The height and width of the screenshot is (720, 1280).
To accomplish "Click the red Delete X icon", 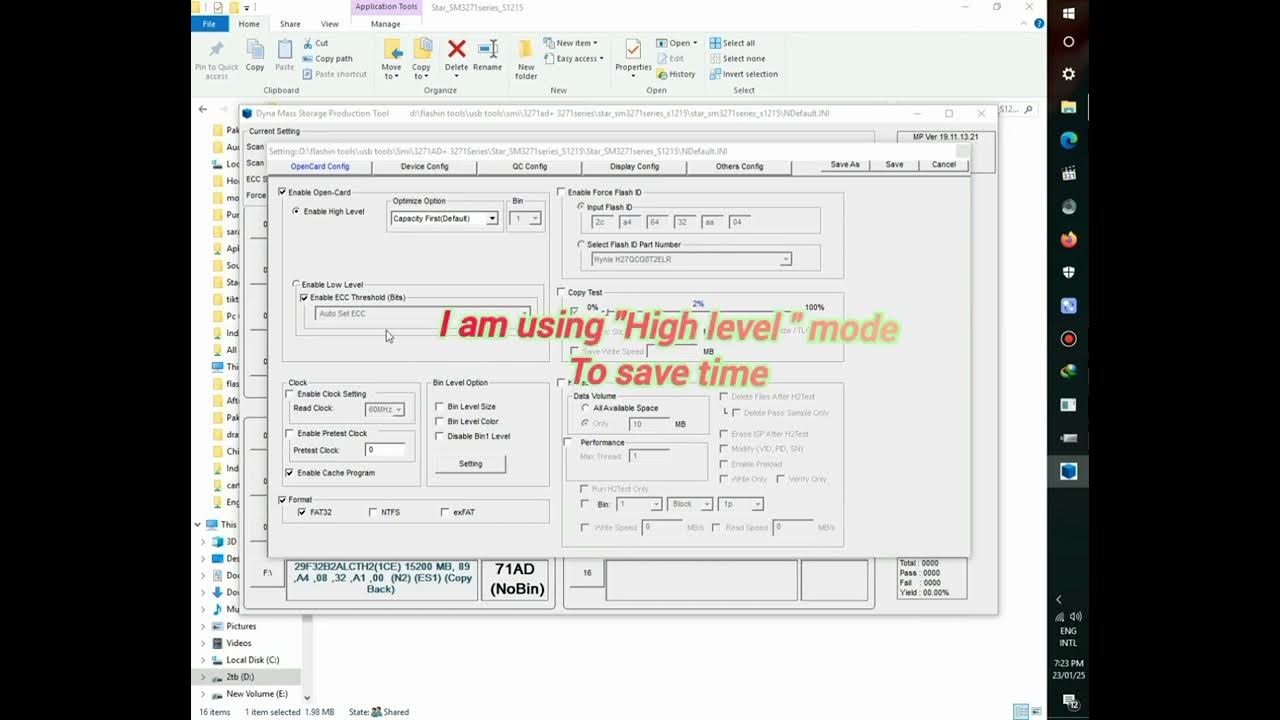I will point(456,49).
